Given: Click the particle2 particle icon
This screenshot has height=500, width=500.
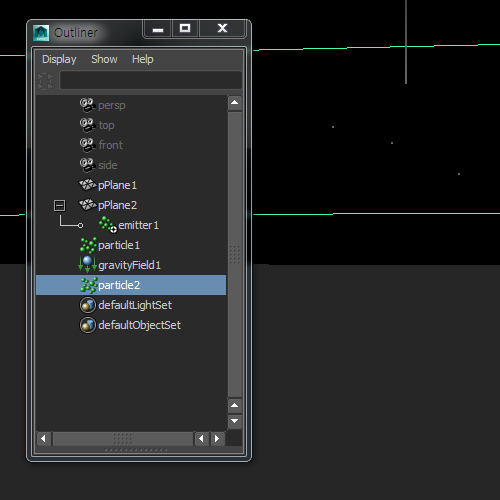Looking at the screenshot, I should coord(88,285).
